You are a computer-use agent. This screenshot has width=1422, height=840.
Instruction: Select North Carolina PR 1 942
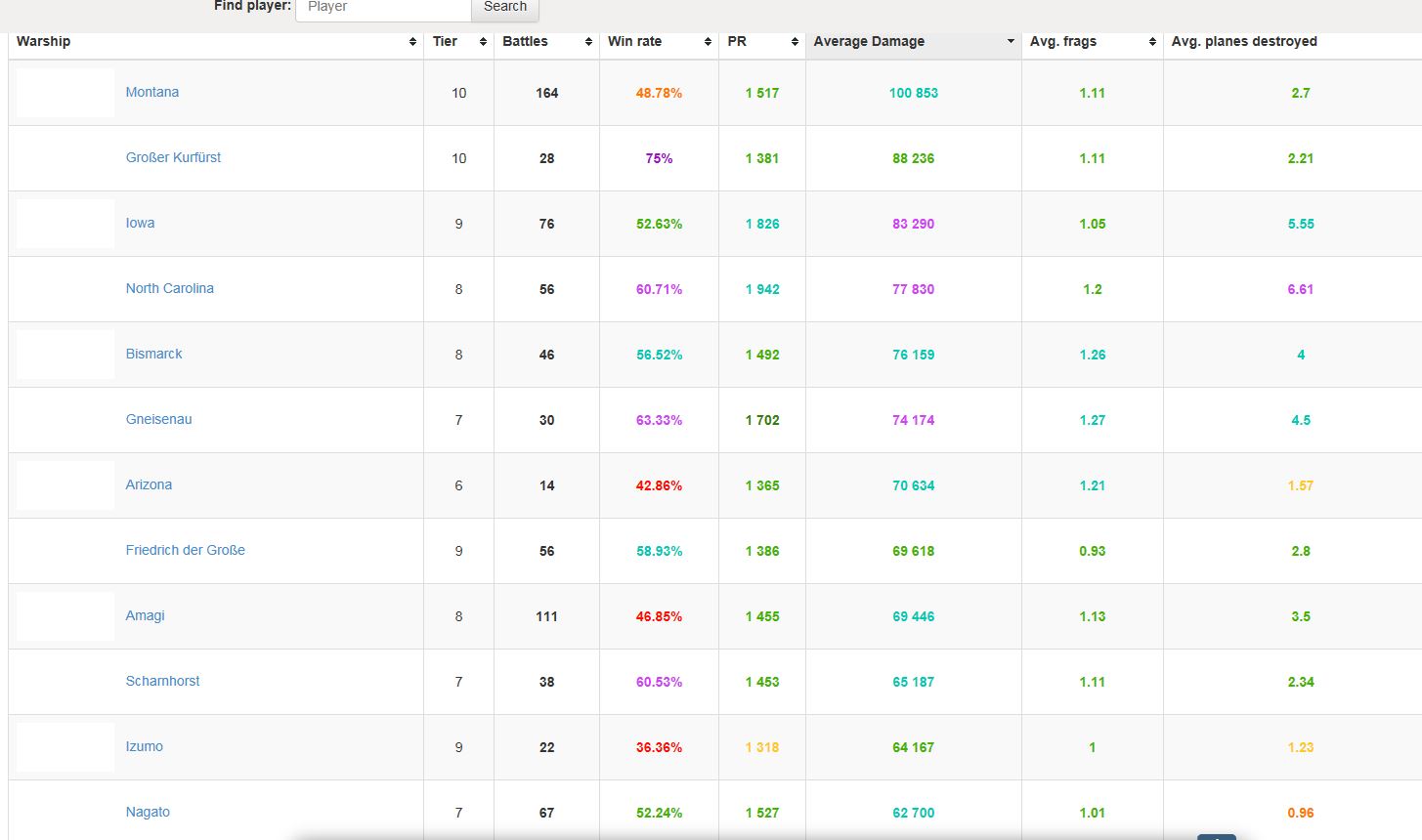click(x=761, y=289)
